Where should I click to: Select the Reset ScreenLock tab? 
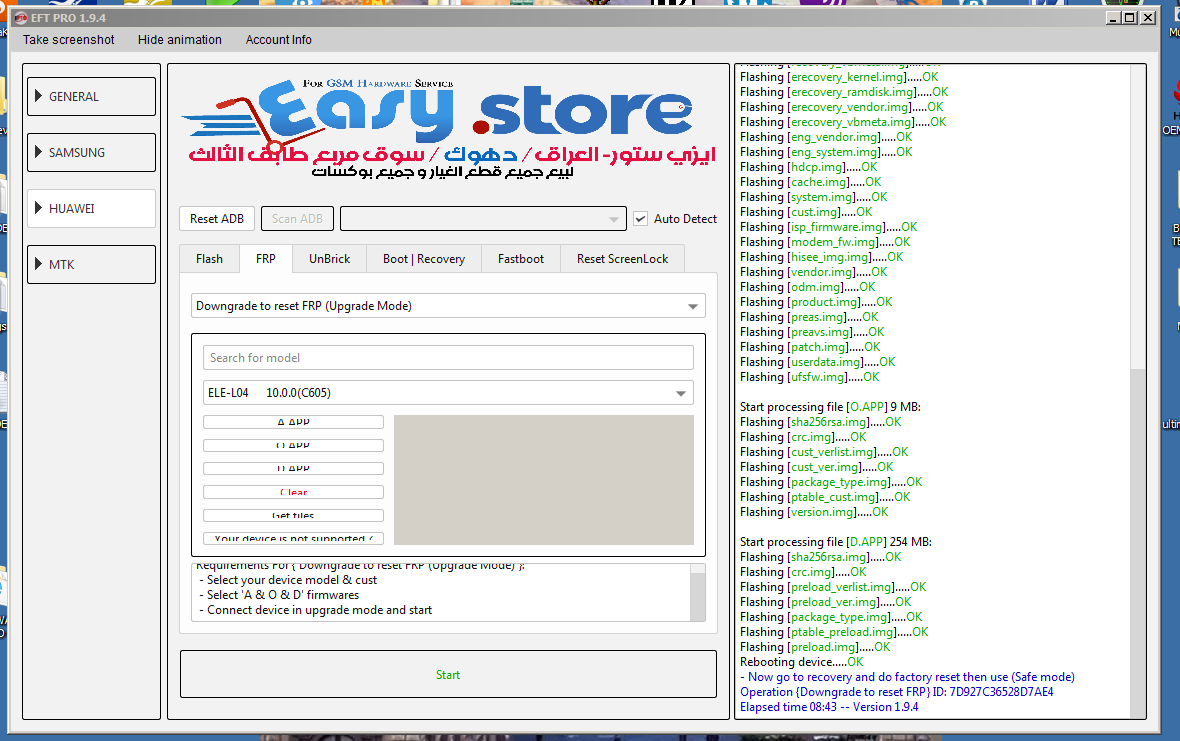click(622, 259)
